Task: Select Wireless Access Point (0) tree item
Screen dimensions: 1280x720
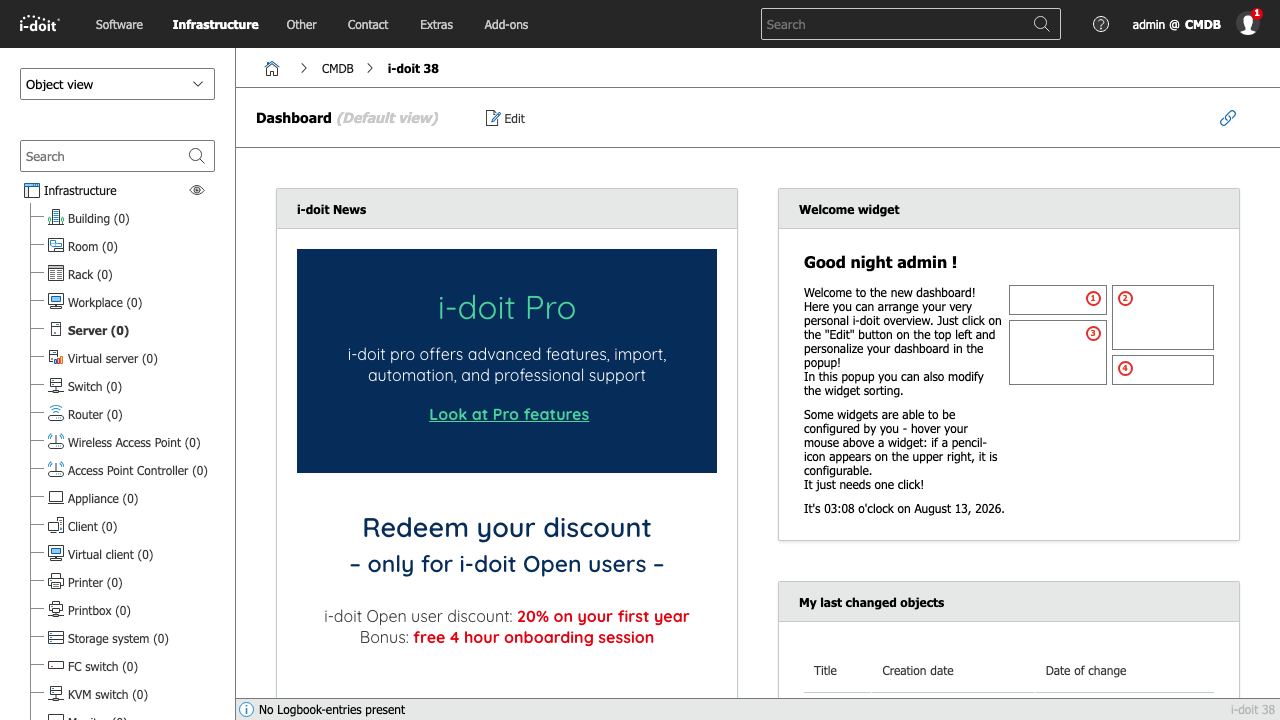Action: coord(134,442)
